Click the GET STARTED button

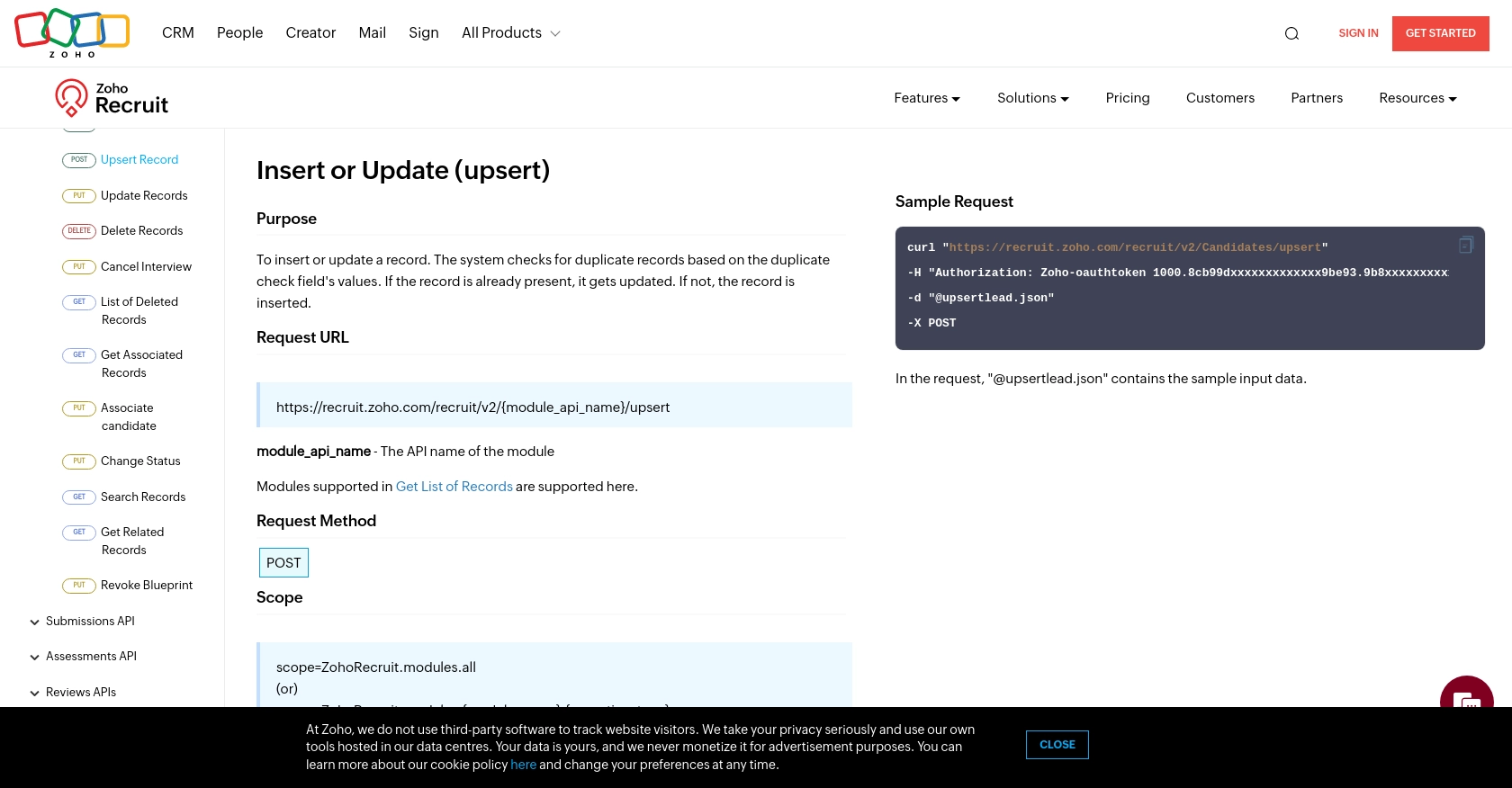(x=1440, y=33)
